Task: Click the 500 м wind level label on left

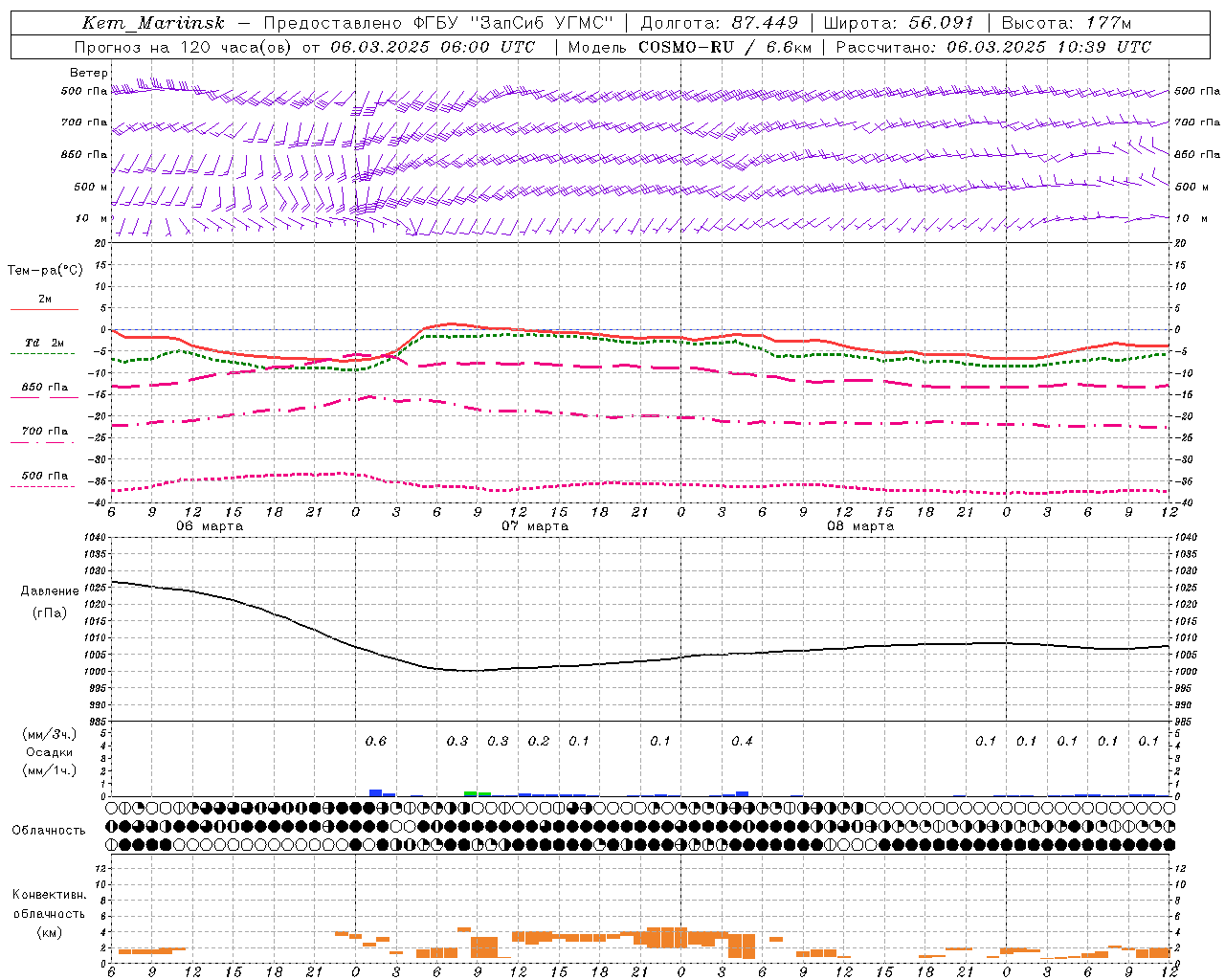Action: [x=92, y=187]
